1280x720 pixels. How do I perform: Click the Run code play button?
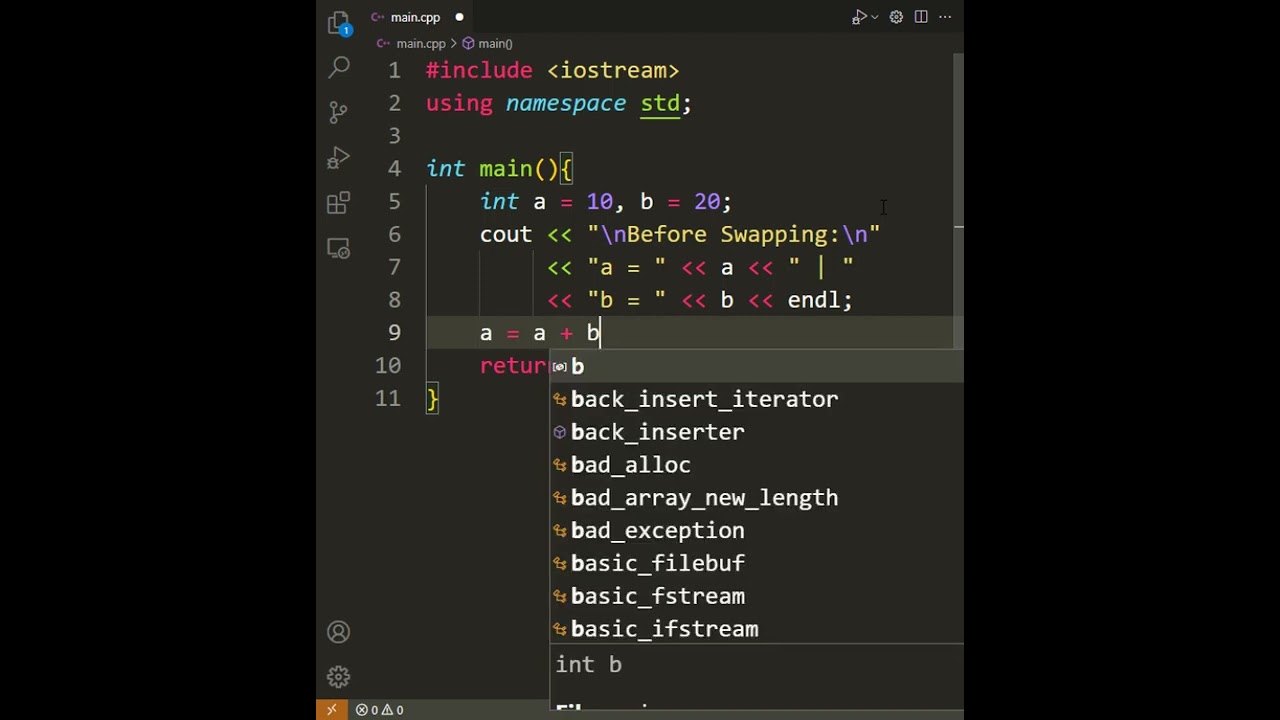[x=858, y=17]
